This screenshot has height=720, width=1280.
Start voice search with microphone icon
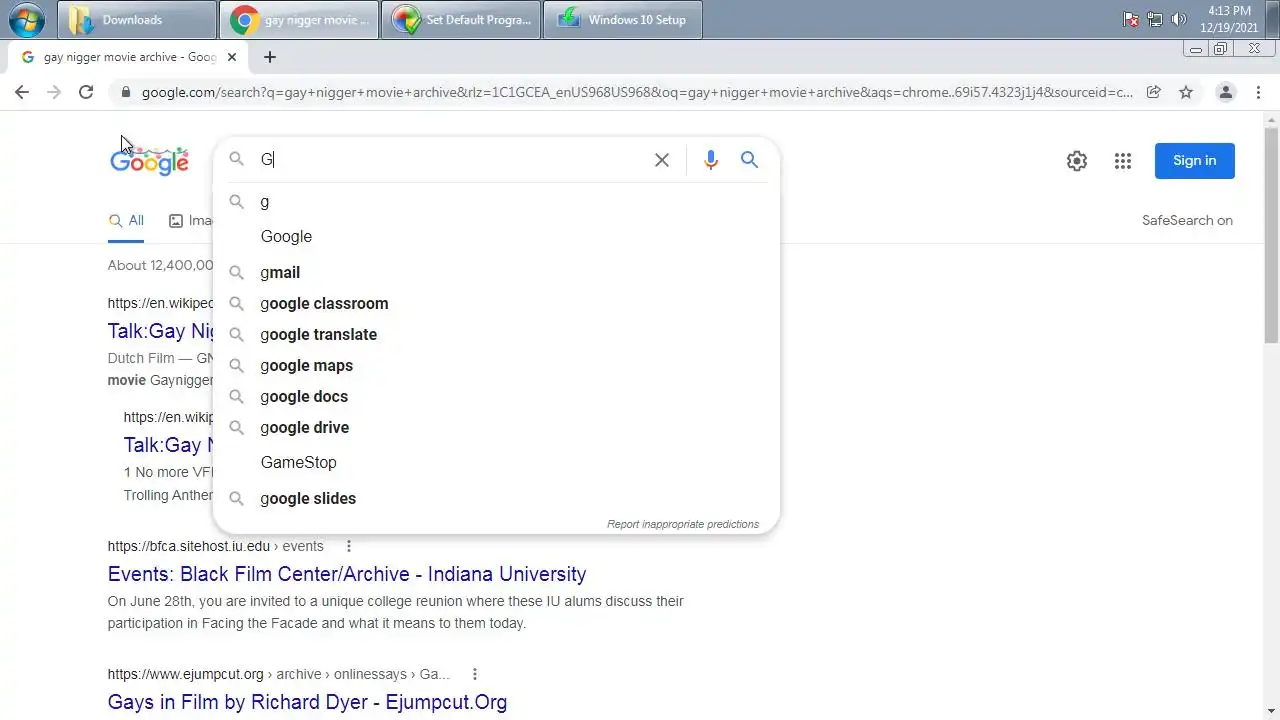tap(711, 160)
